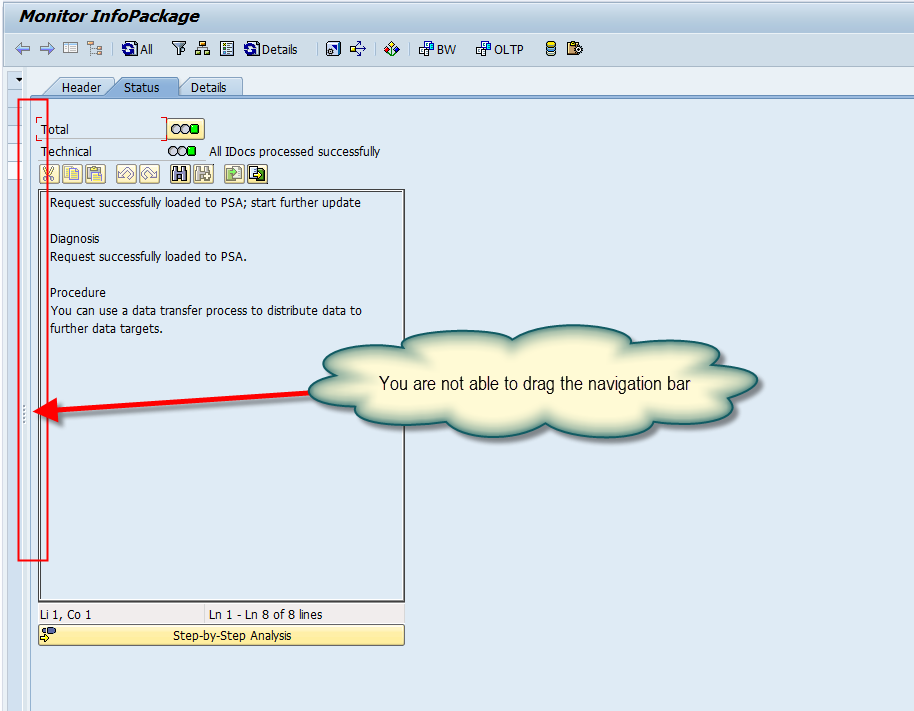Click the hierarchy structure icon

(202, 48)
